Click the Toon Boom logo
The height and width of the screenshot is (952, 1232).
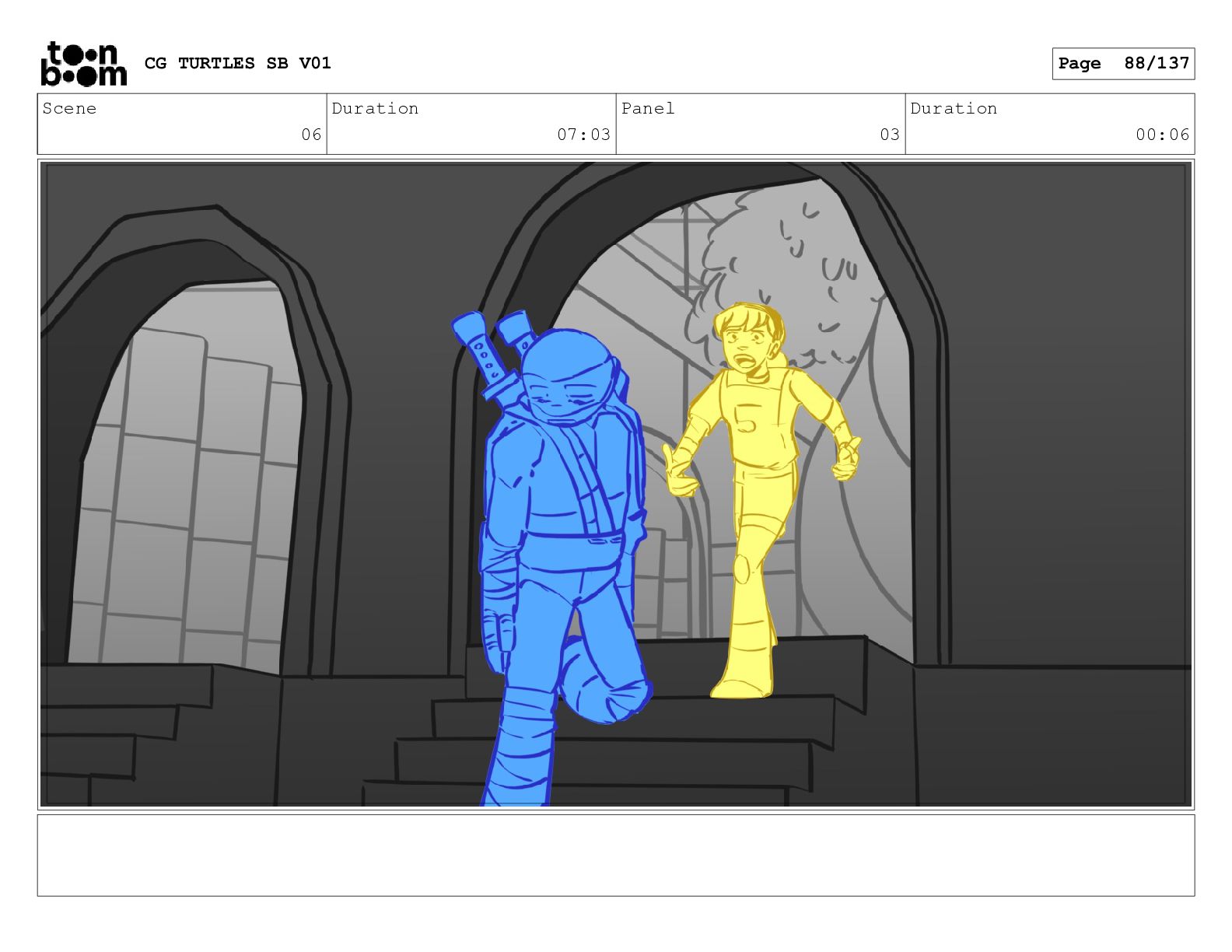83,64
